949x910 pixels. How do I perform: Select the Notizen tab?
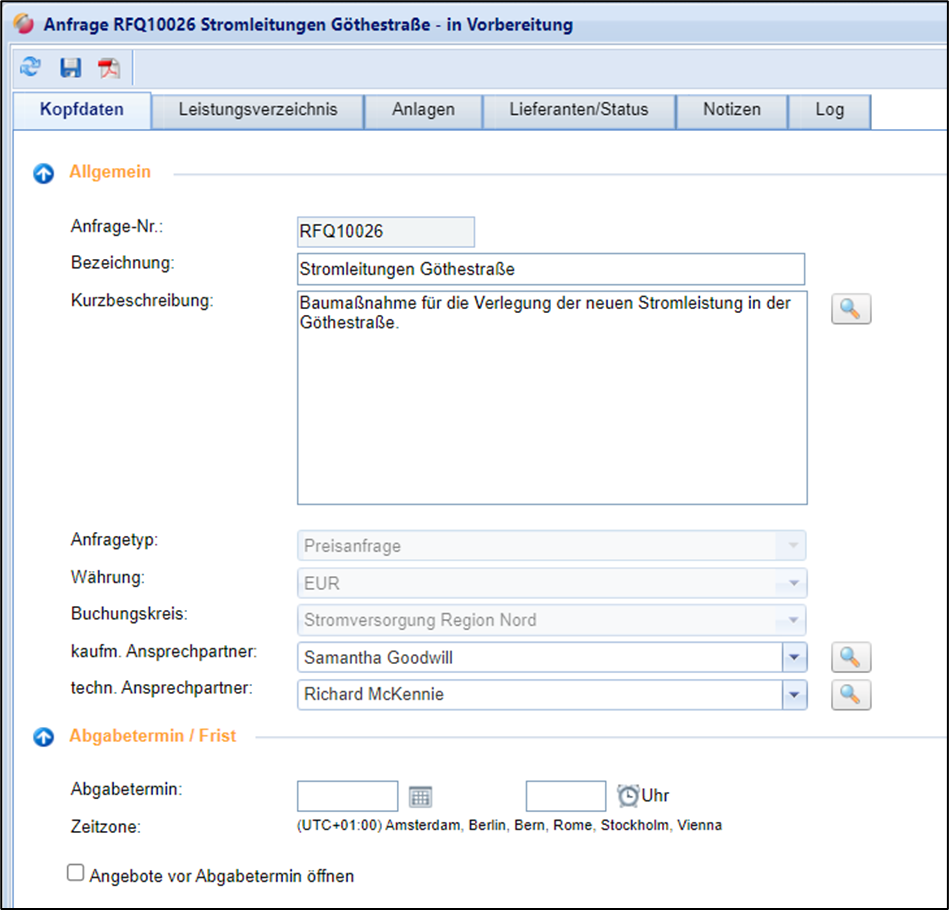click(x=731, y=110)
